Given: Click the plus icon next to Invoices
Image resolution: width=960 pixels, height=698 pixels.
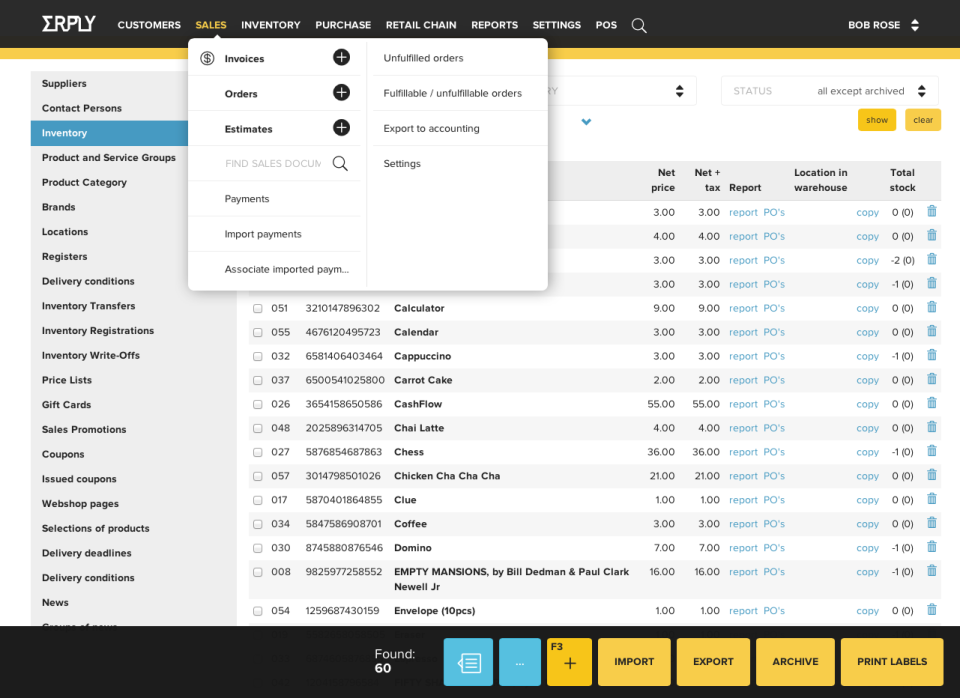Looking at the screenshot, I should (341, 58).
